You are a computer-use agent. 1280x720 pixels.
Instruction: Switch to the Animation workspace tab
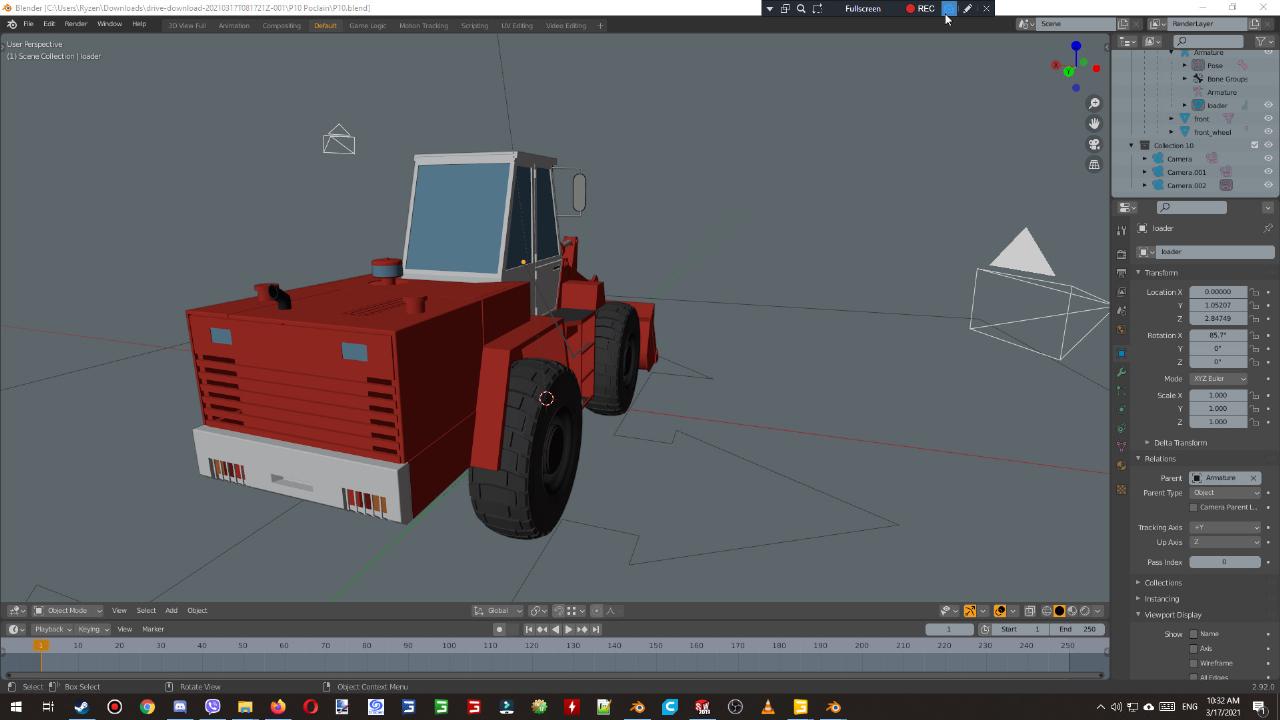pyautogui.click(x=234, y=25)
